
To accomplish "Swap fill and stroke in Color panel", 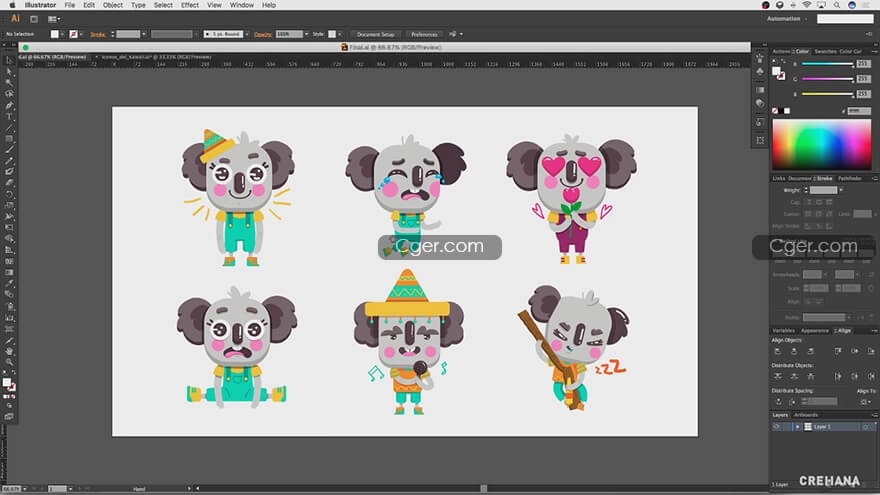I will (783, 61).
